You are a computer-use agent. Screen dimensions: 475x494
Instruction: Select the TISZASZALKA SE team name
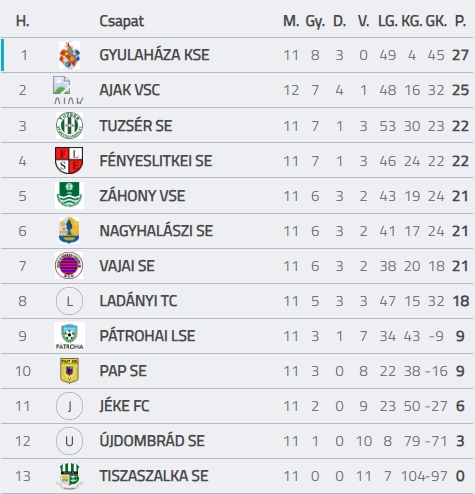154,476
